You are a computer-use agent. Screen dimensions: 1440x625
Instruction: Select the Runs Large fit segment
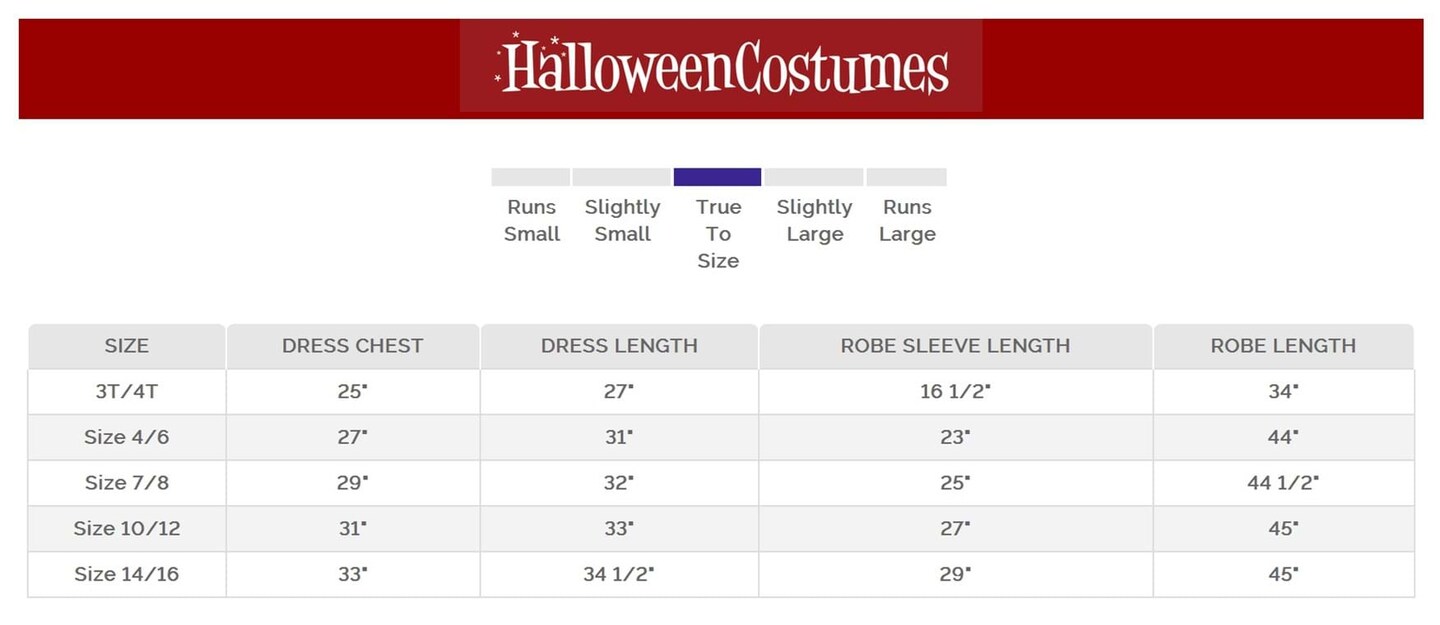click(x=906, y=177)
